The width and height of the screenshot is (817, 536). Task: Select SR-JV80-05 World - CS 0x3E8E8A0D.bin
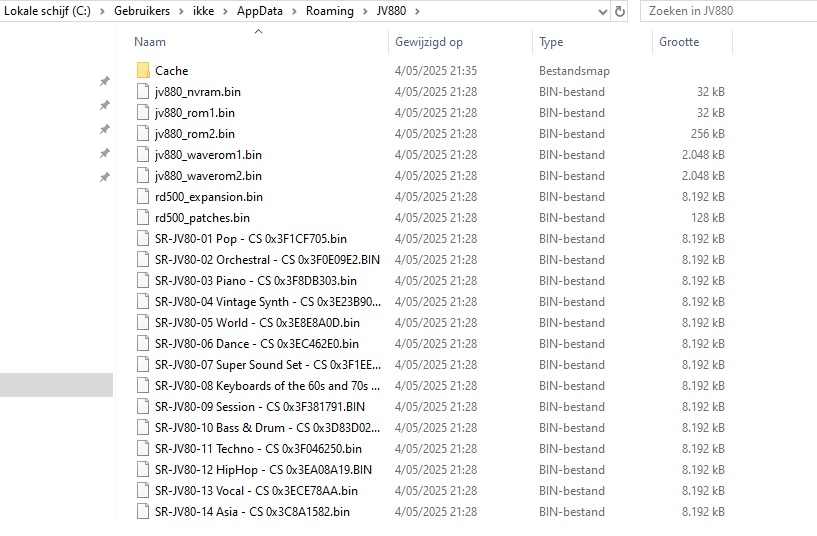257,322
